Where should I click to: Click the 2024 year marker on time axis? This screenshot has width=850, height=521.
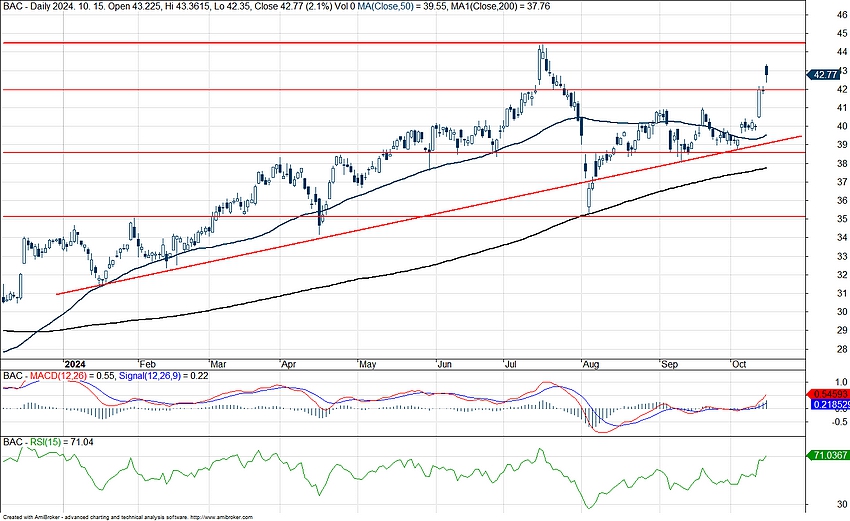[76, 364]
